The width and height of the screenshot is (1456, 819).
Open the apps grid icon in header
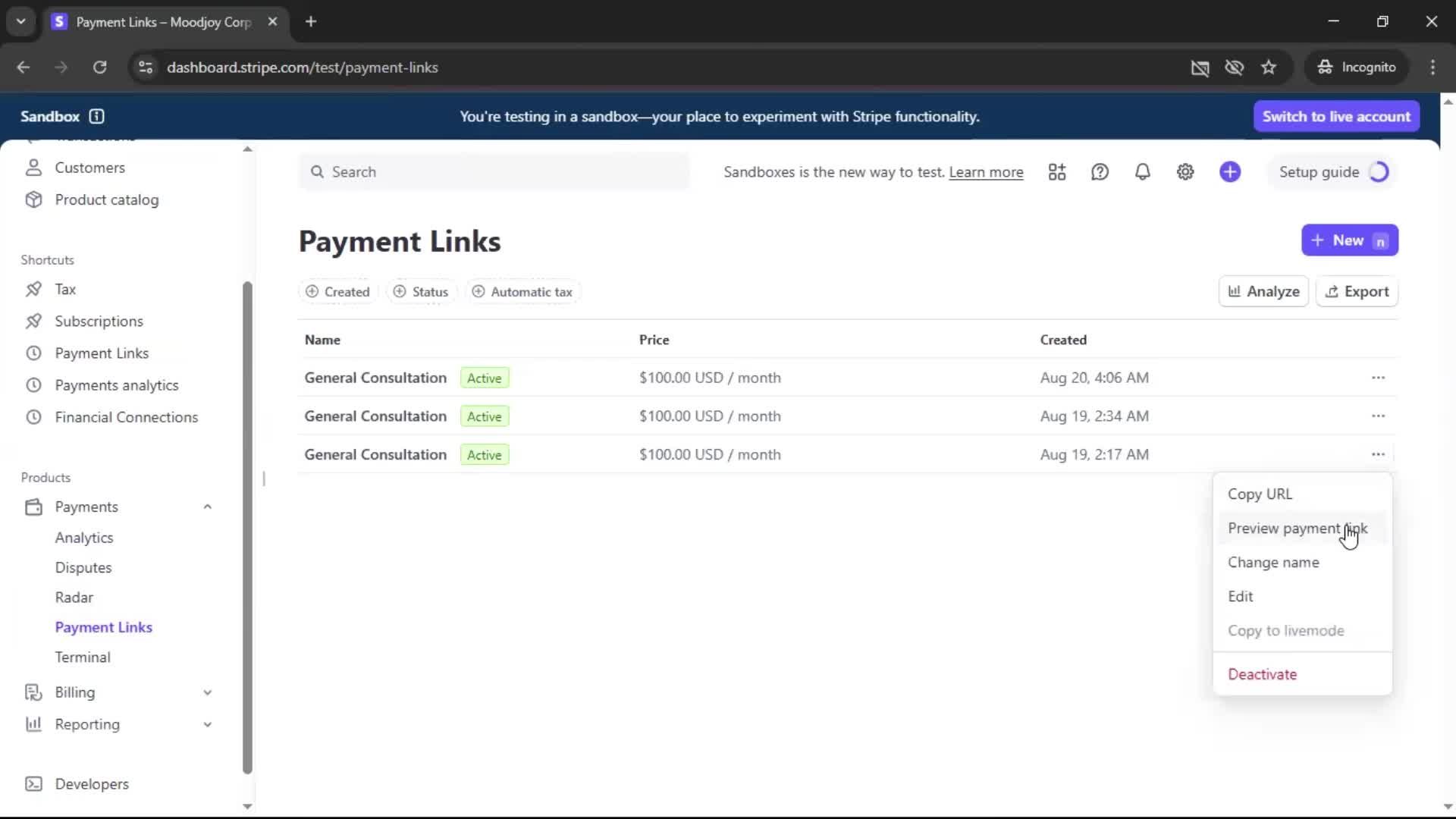1057,172
